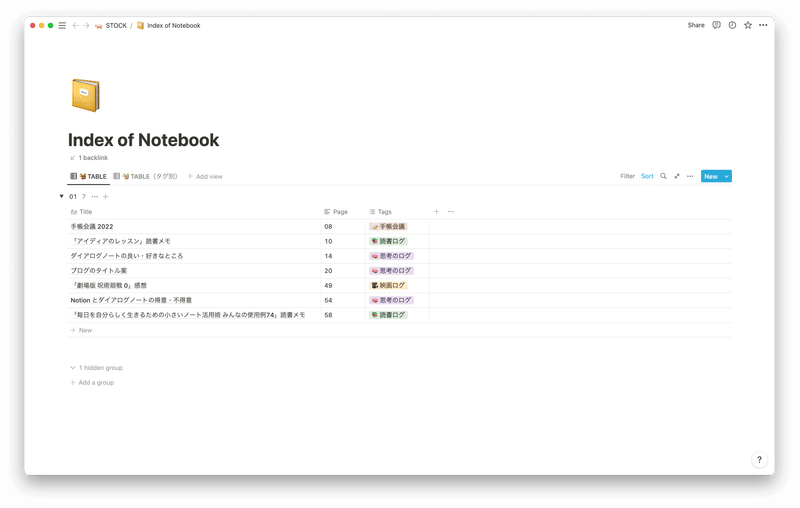Open the help question mark button

[x=759, y=460]
